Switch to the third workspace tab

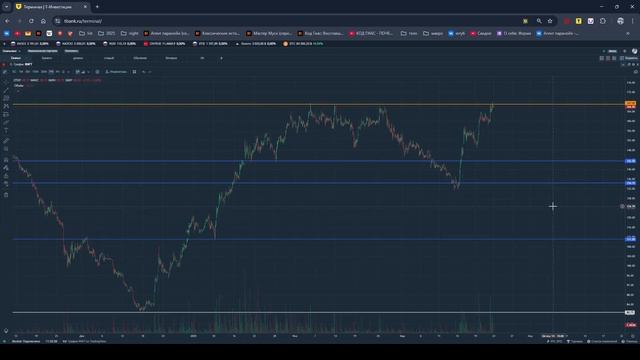pos(78,58)
